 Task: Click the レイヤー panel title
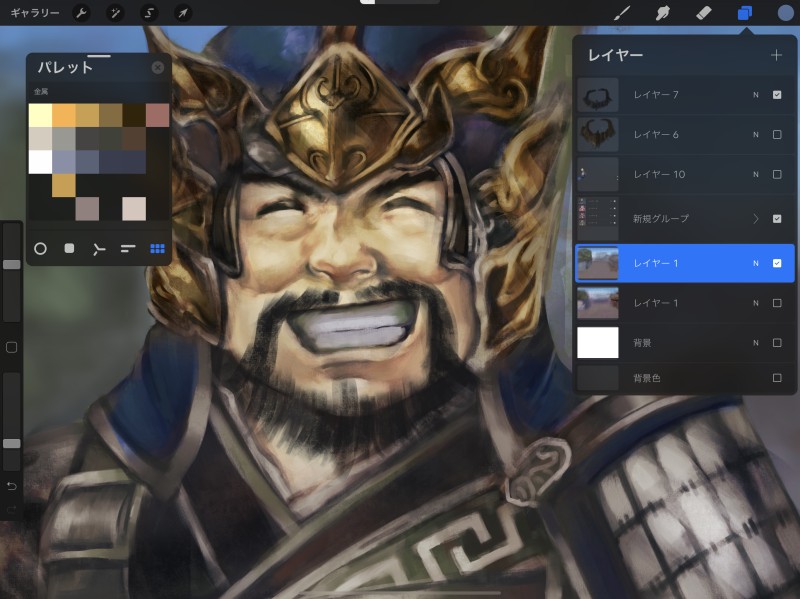(x=615, y=55)
